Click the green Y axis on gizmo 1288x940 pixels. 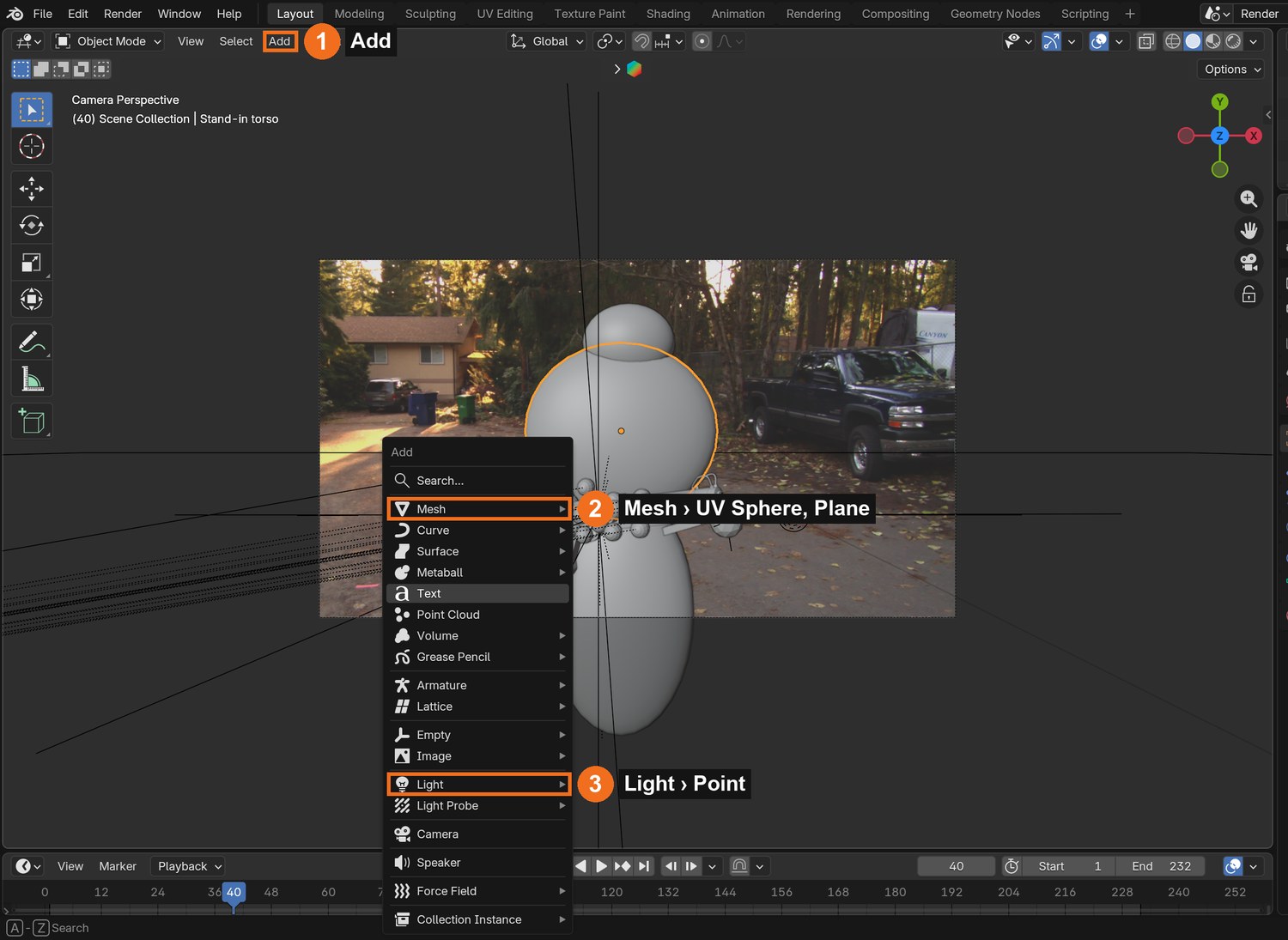coord(1219,102)
